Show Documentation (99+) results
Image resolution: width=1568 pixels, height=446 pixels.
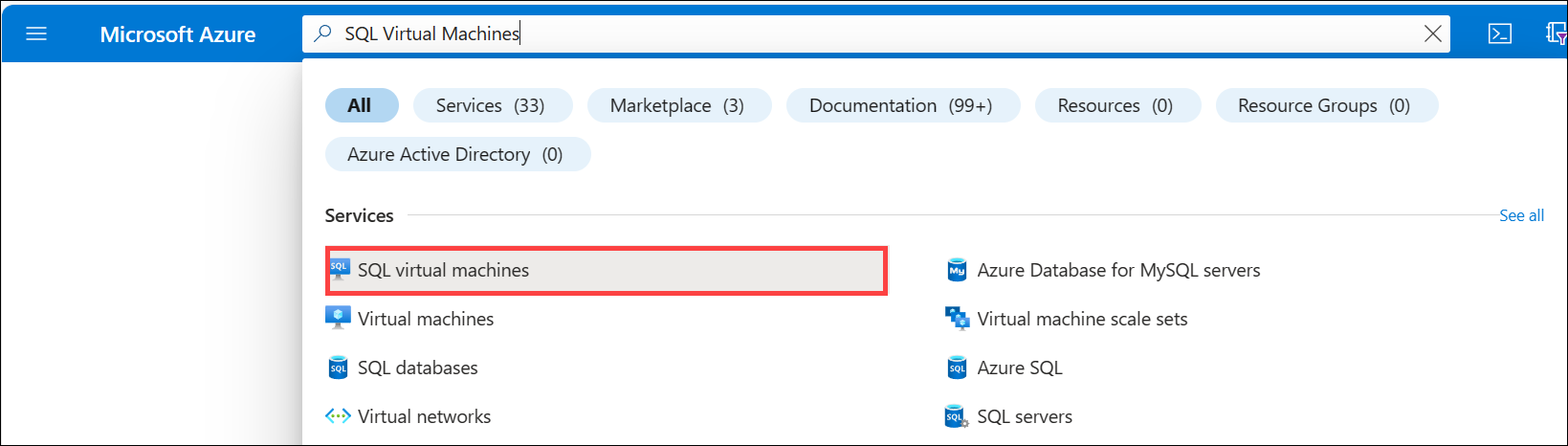tap(902, 105)
